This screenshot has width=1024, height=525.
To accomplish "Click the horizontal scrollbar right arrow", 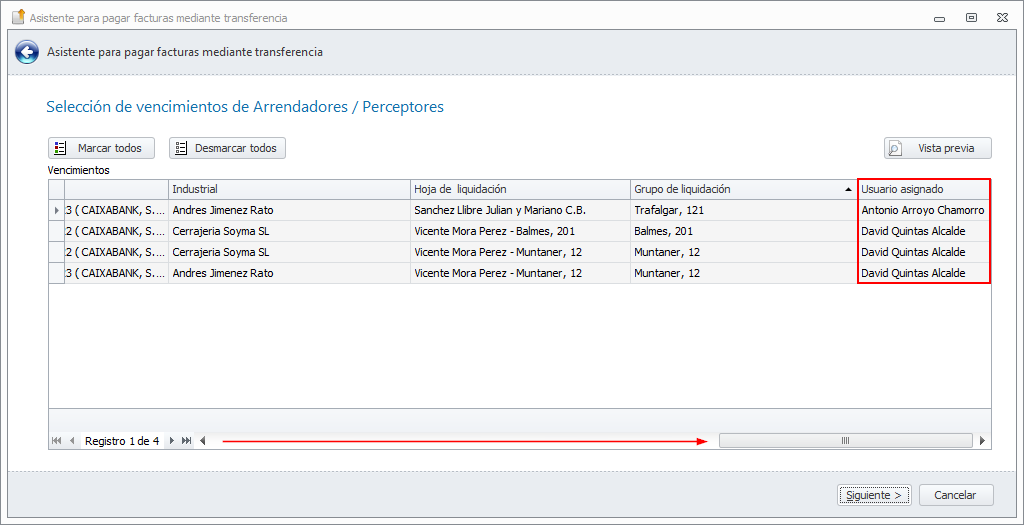I will pos(982,441).
